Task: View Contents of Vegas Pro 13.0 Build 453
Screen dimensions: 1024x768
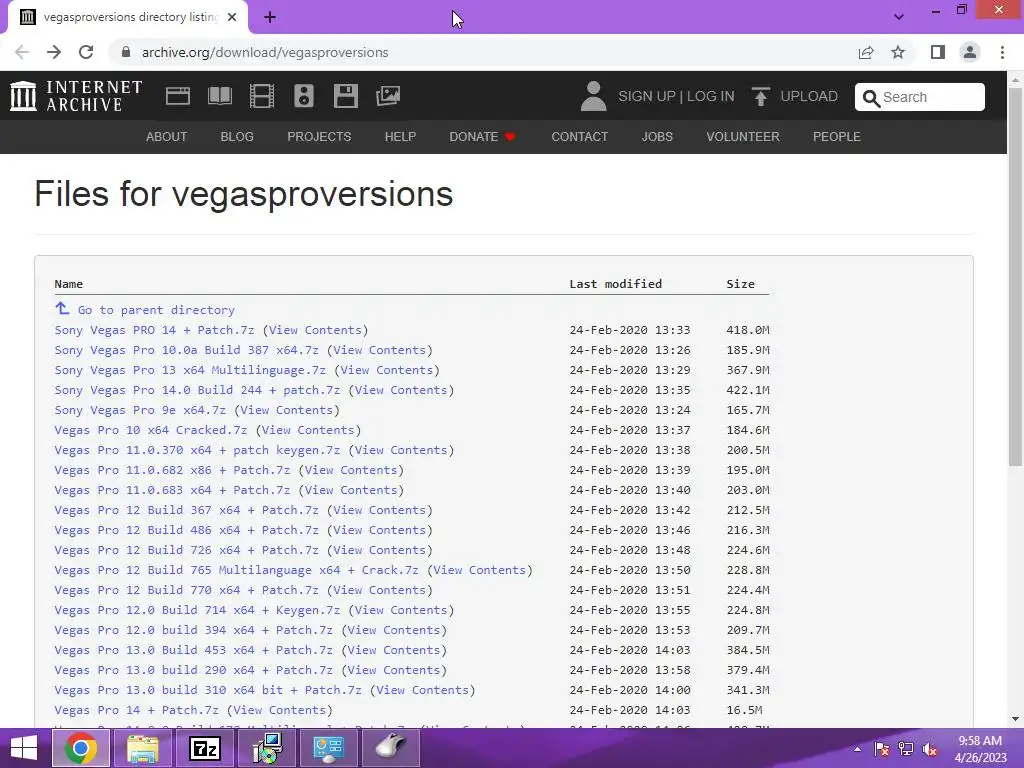Action: click(394, 650)
